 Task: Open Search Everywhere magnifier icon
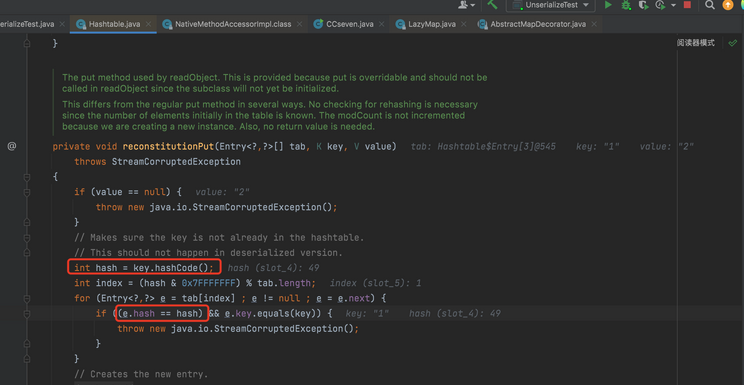[x=709, y=5]
